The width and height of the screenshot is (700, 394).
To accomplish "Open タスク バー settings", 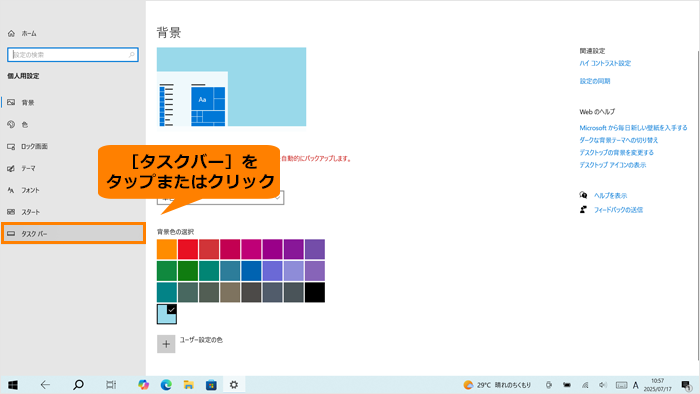I will pyautogui.click(x=74, y=233).
